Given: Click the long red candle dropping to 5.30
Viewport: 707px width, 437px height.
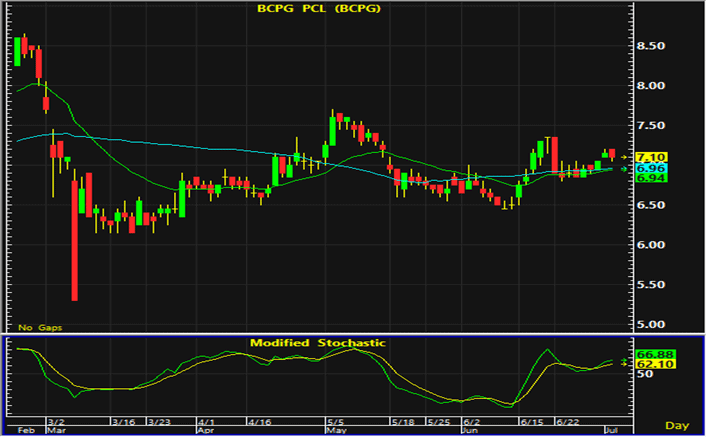Looking at the screenshot, I should tap(74, 240).
